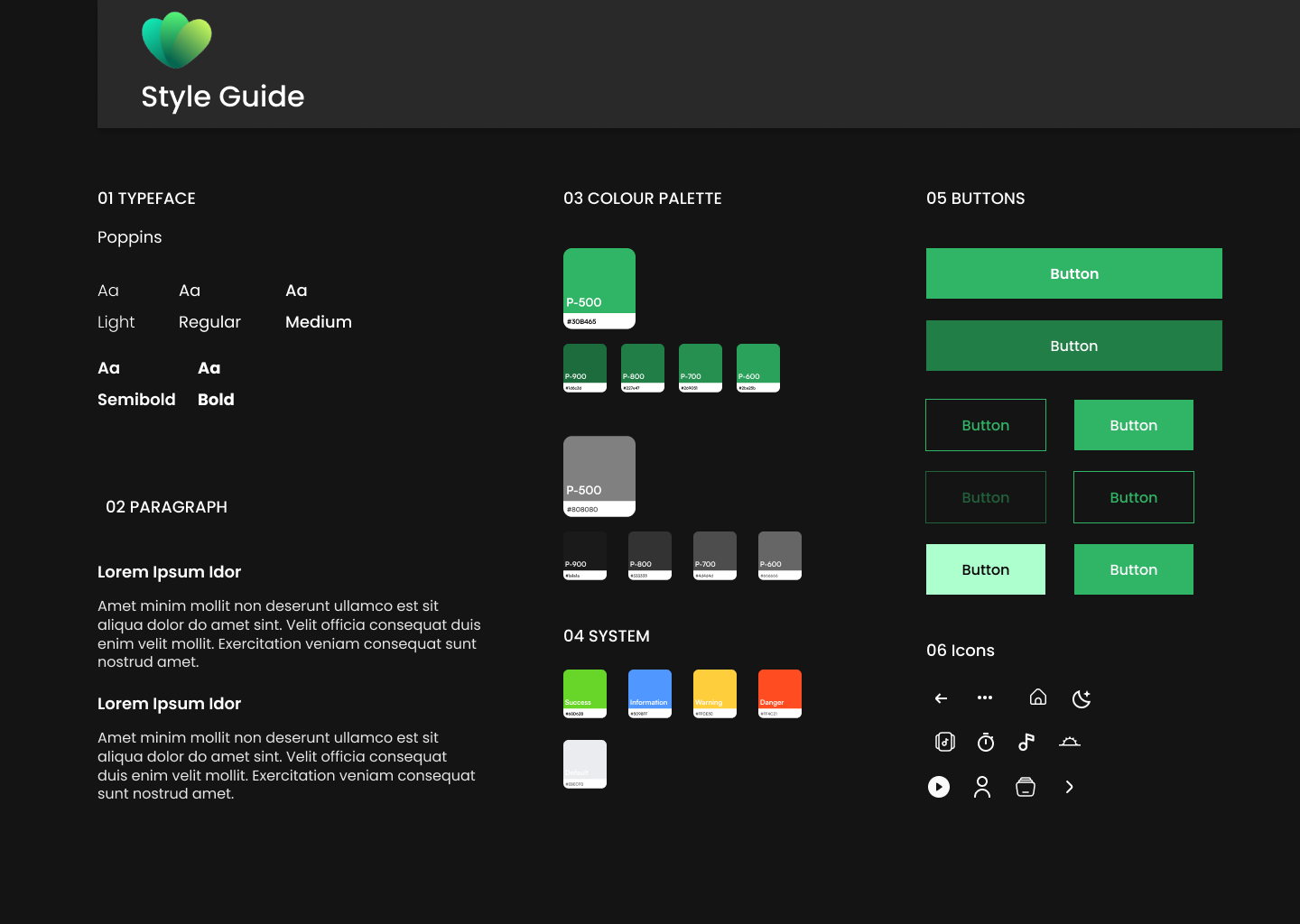Click the light mint green Button
Screen dimensions: 1300x924
pos(986,569)
